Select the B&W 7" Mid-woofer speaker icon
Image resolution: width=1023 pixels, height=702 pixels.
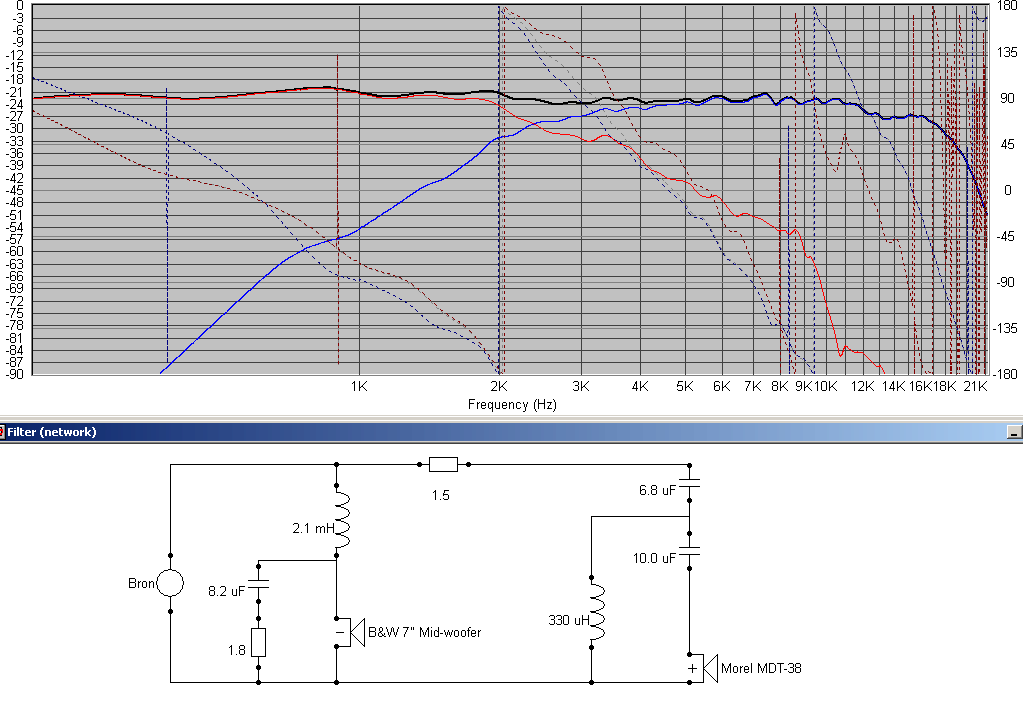(x=350, y=632)
